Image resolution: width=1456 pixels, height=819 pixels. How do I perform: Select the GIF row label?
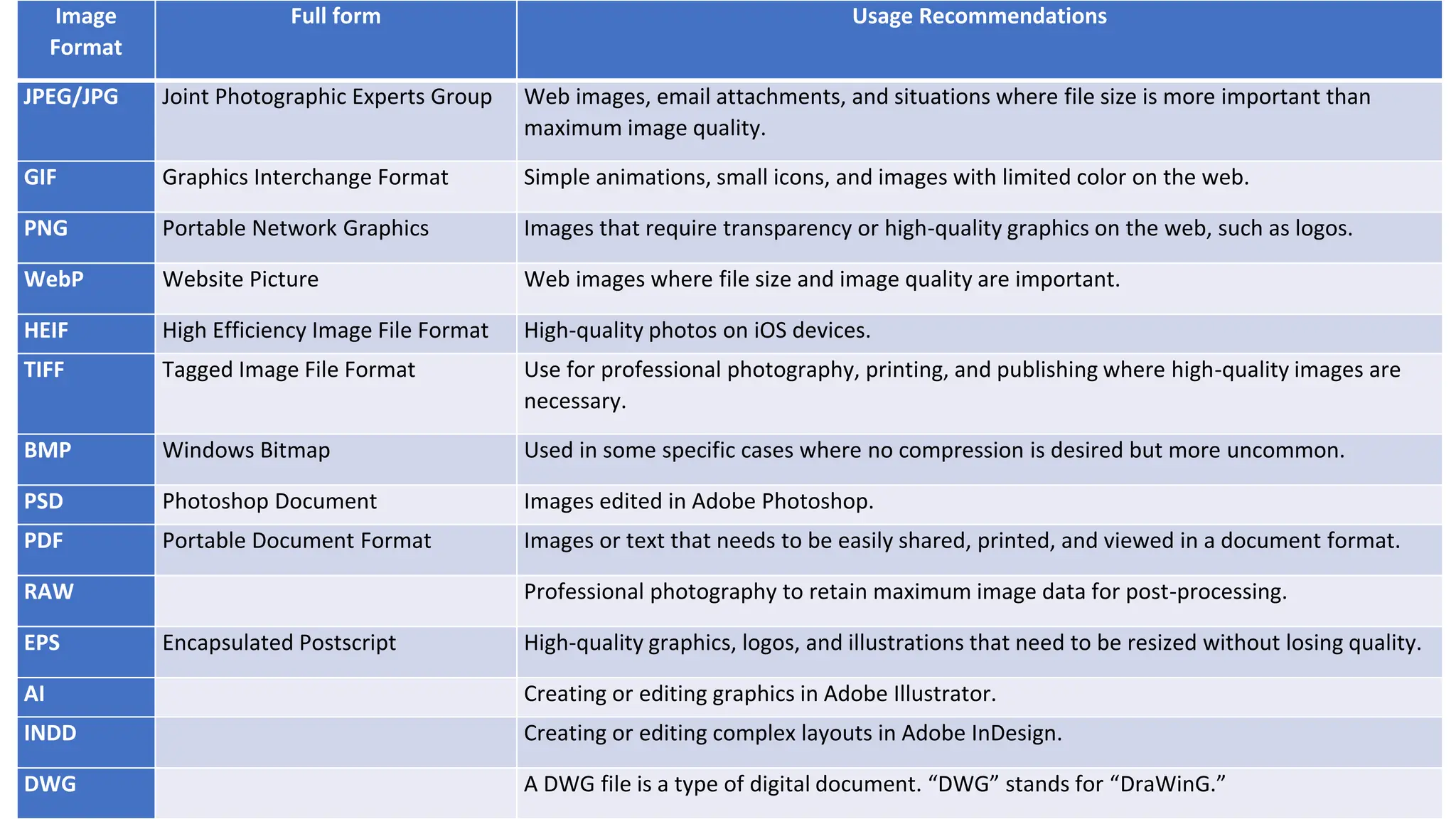point(41,178)
